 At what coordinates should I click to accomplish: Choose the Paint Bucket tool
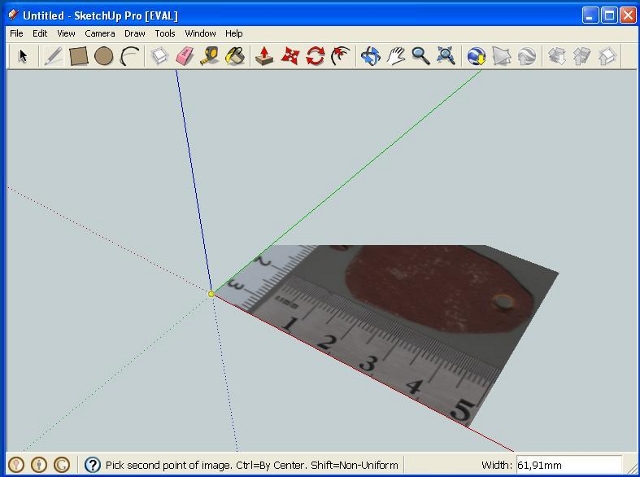pos(235,56)
